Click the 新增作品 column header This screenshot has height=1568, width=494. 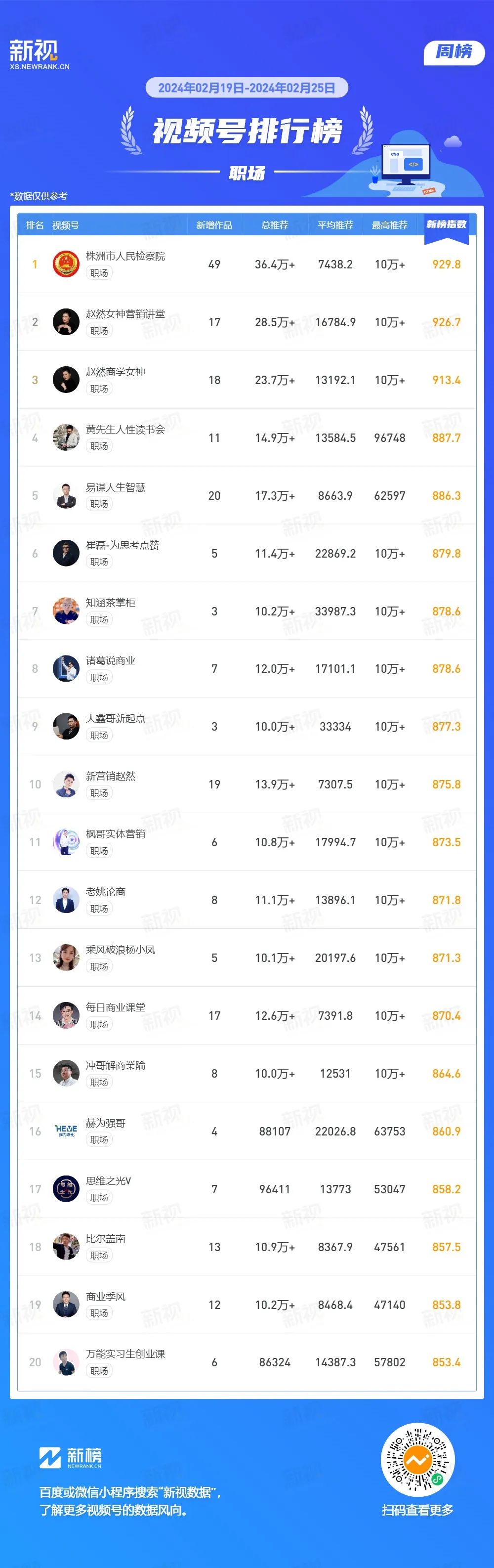point(214,225)
